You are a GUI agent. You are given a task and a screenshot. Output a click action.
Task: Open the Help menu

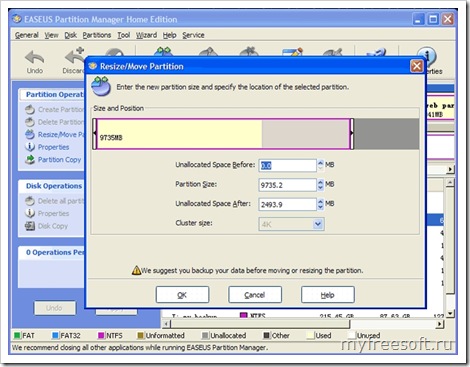tap(169, 35)
